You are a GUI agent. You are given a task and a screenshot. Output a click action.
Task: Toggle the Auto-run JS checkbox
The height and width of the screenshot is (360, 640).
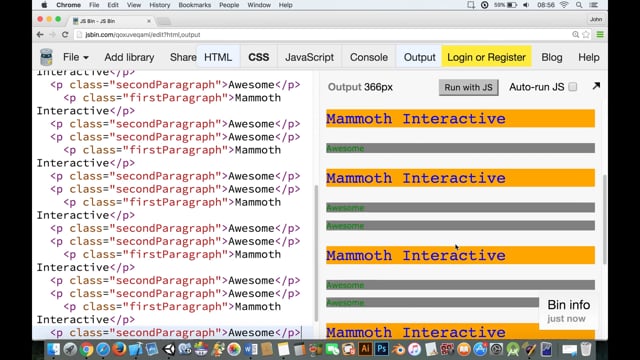tap(573, 87)
